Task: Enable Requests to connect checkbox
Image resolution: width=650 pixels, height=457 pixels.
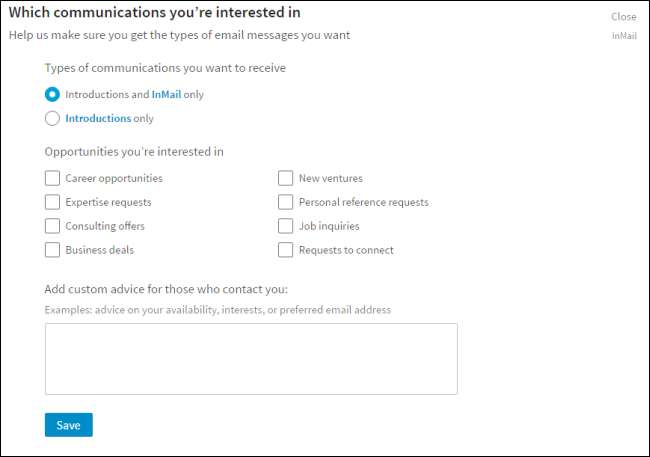Action: coord(286,250)
